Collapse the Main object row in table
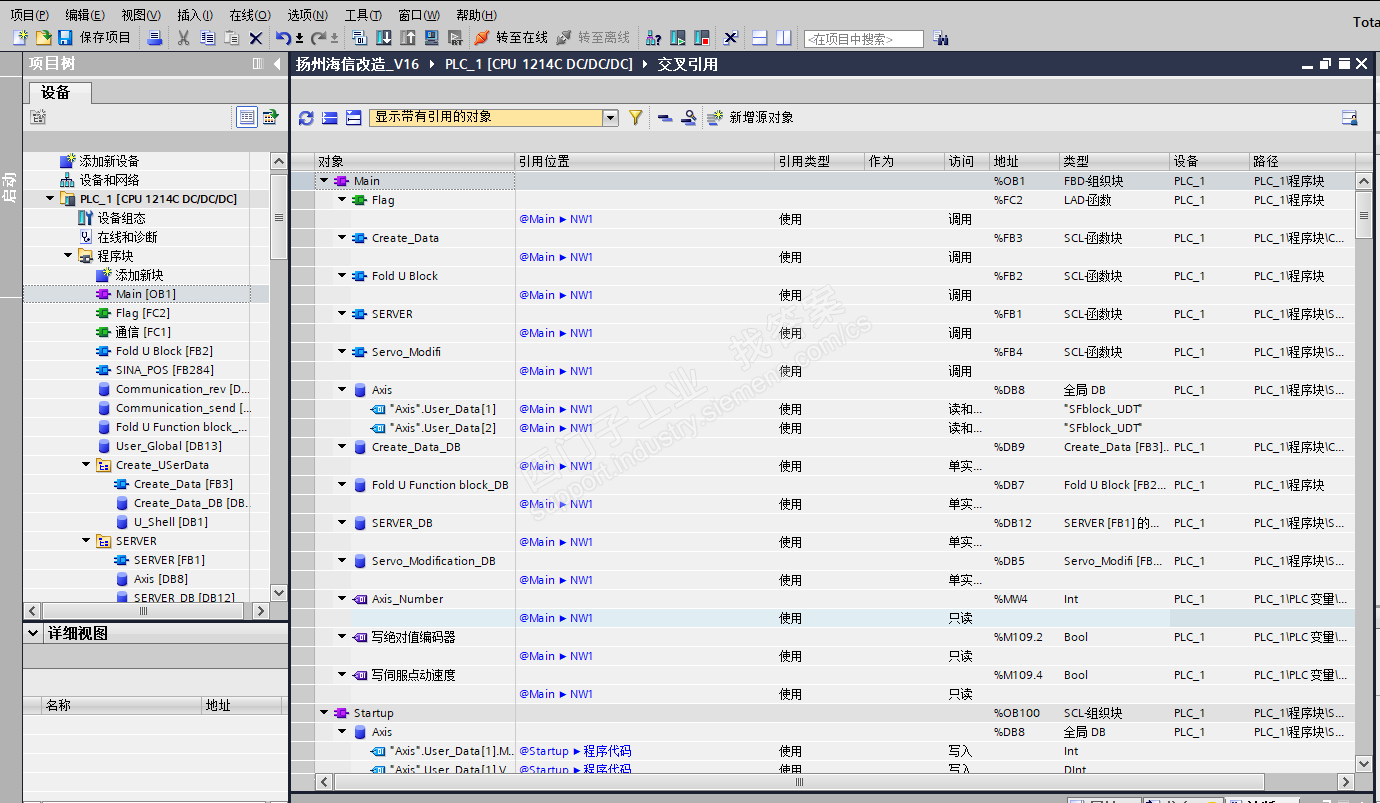This screenshot has height=803, width=1380. (x=324, y=181)
